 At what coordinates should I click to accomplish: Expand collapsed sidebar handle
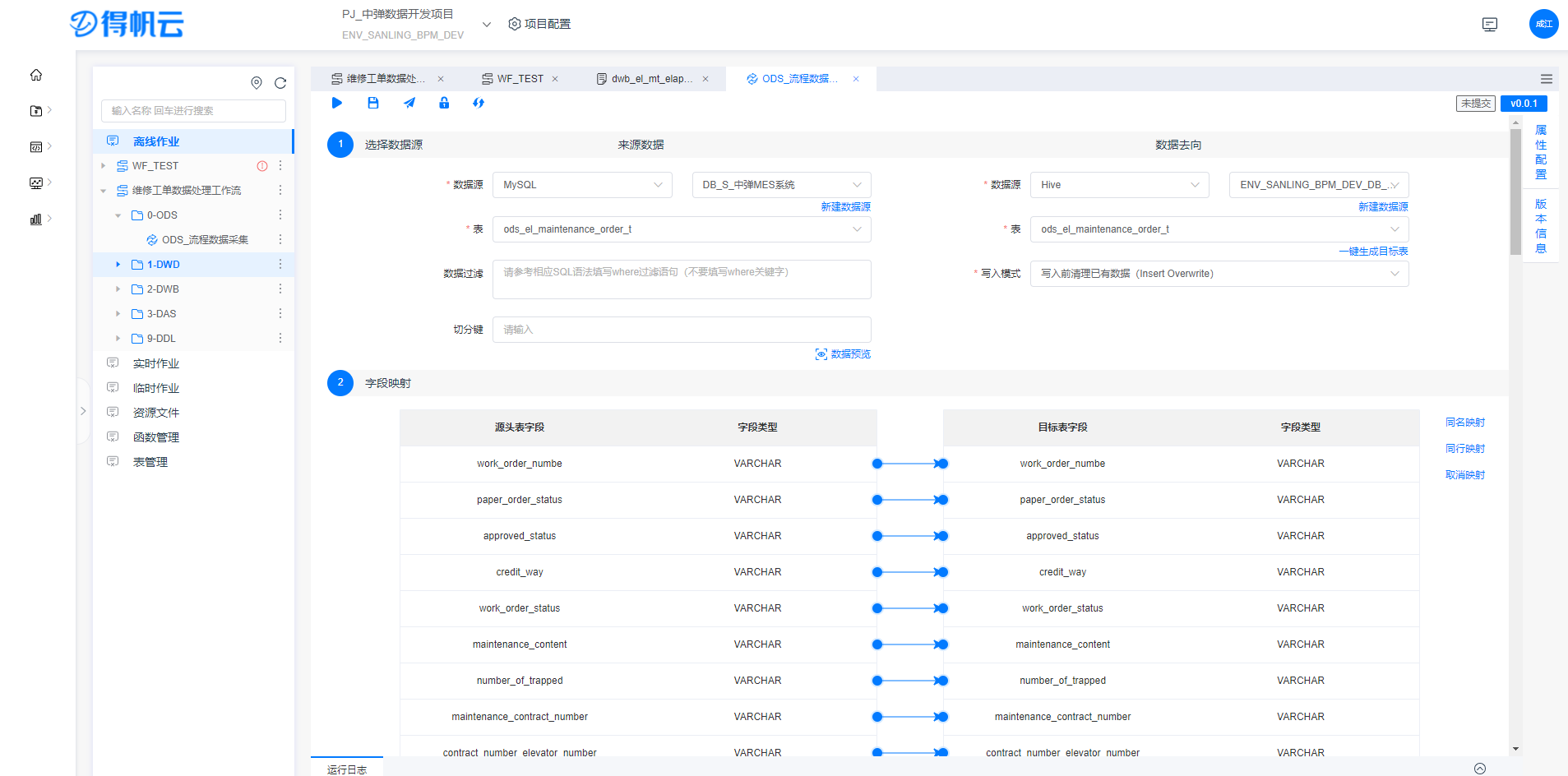pyautogui.click(x=83, y=411)
